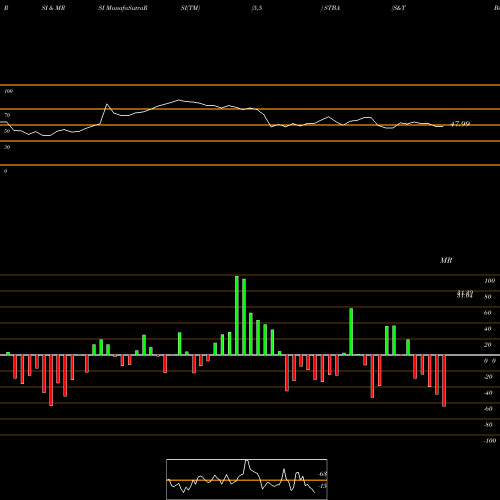Viewport: 500px width, 500px height.
Task: Click the 50 label on RSI left axis
Action: coord(7,131)
